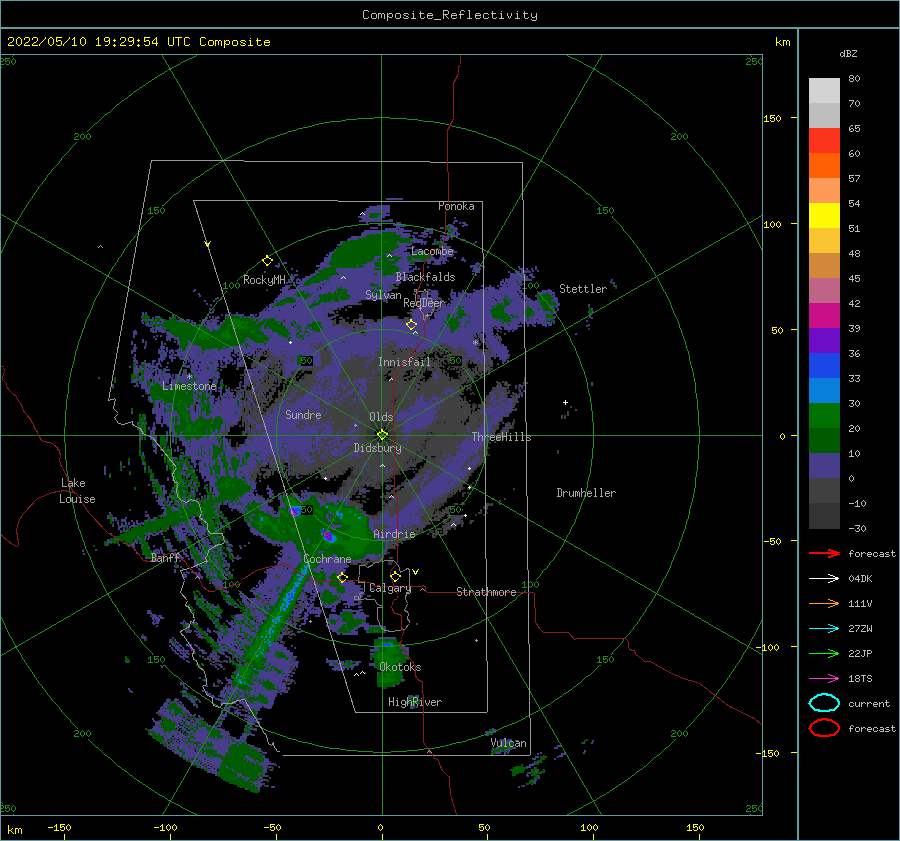Click the Airdrie city label
The width and height of the screenshot is (900, 841).
394,534
